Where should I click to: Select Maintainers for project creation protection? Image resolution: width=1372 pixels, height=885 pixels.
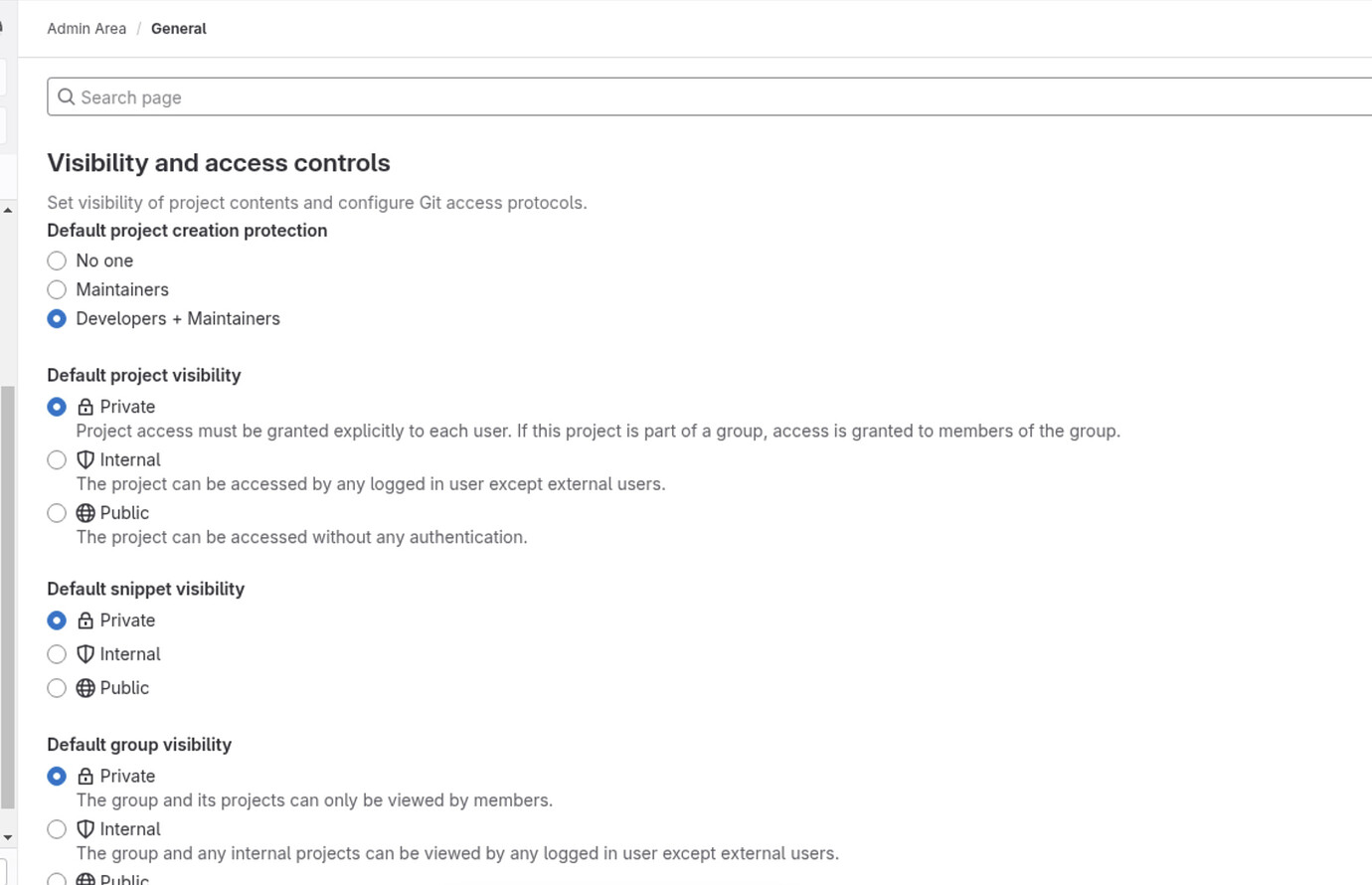click(57, 289)
